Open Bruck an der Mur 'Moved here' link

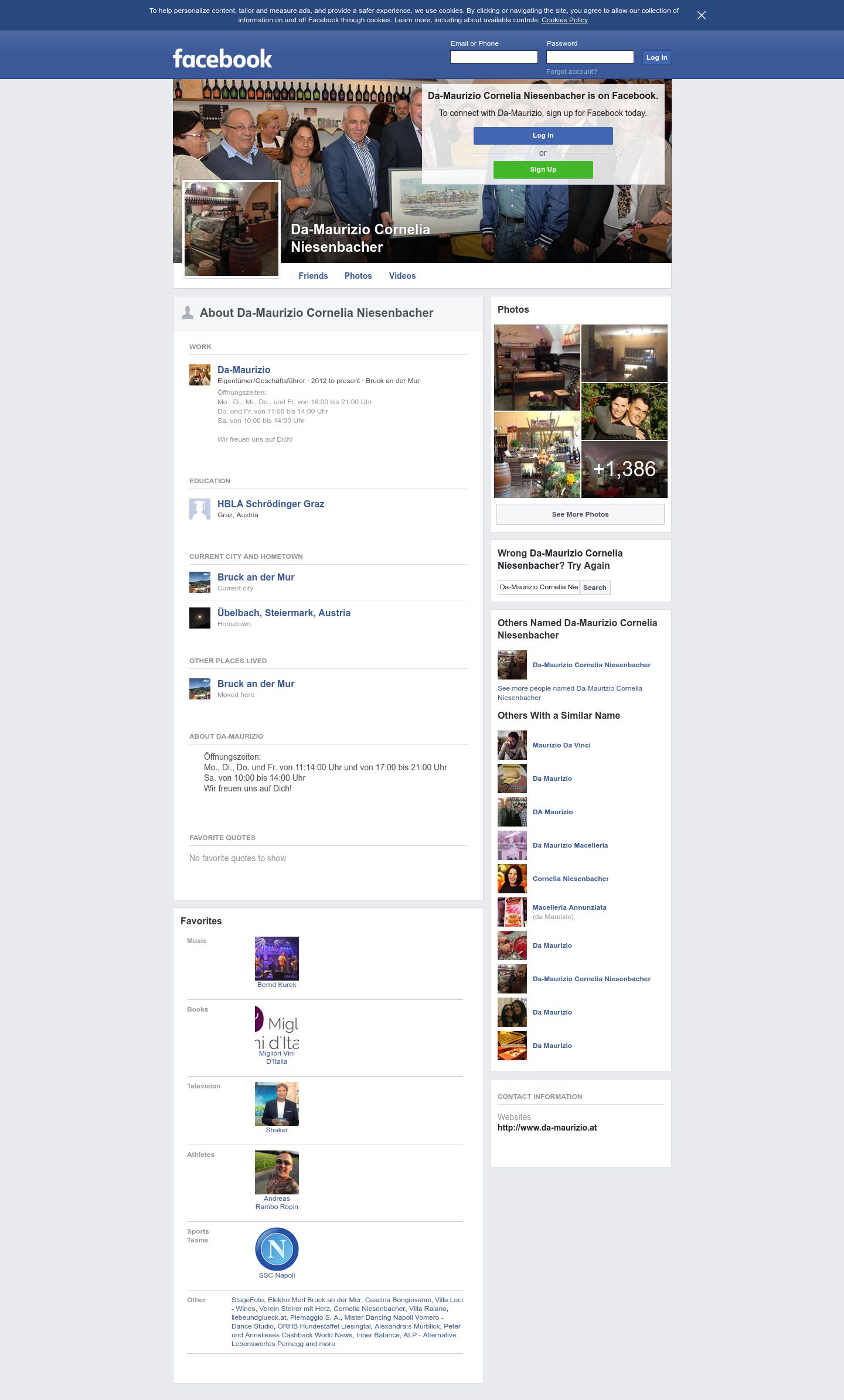pyautogui.click(x=256, y=684)
